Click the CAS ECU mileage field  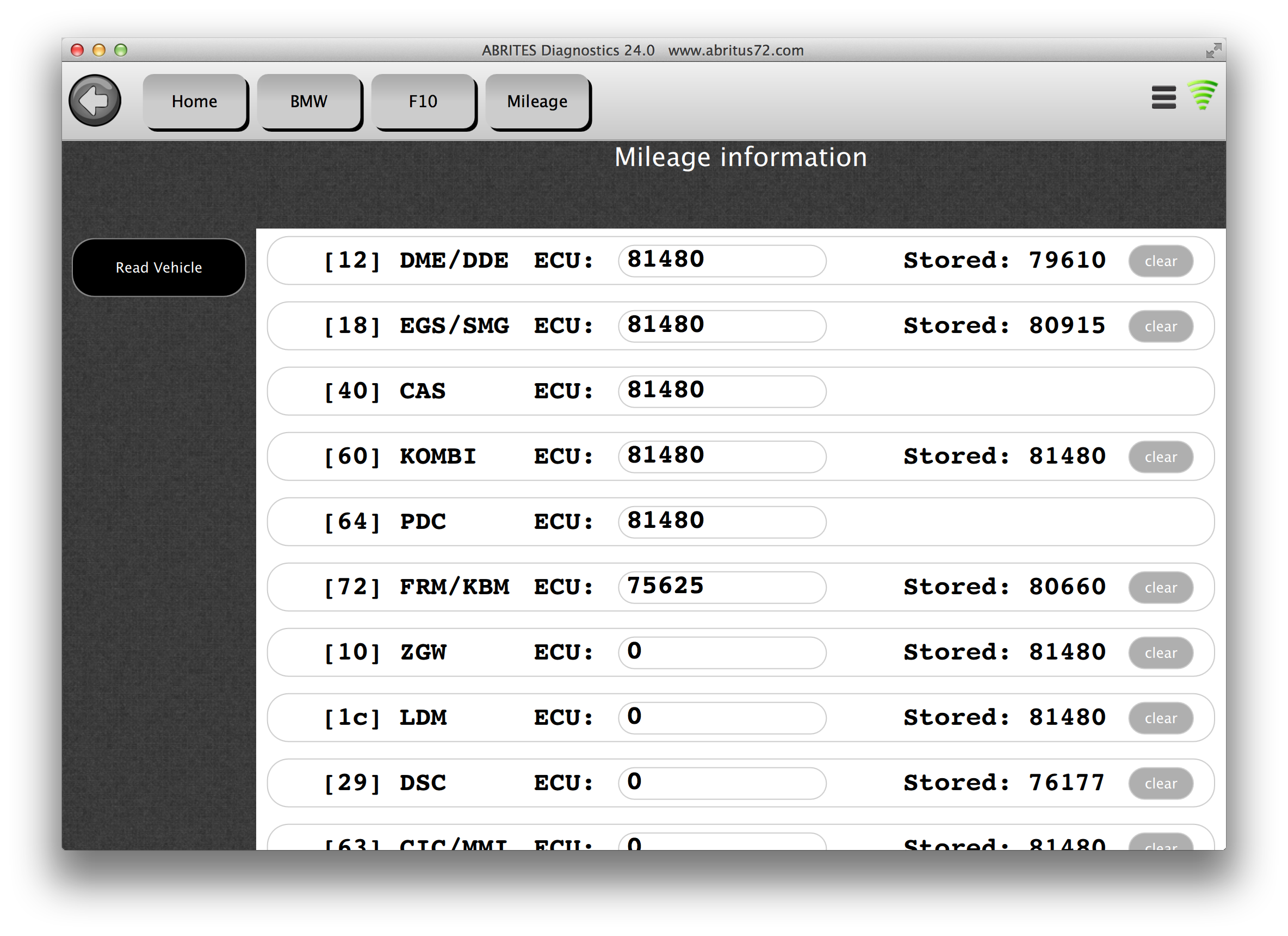[x=721, y=392]
